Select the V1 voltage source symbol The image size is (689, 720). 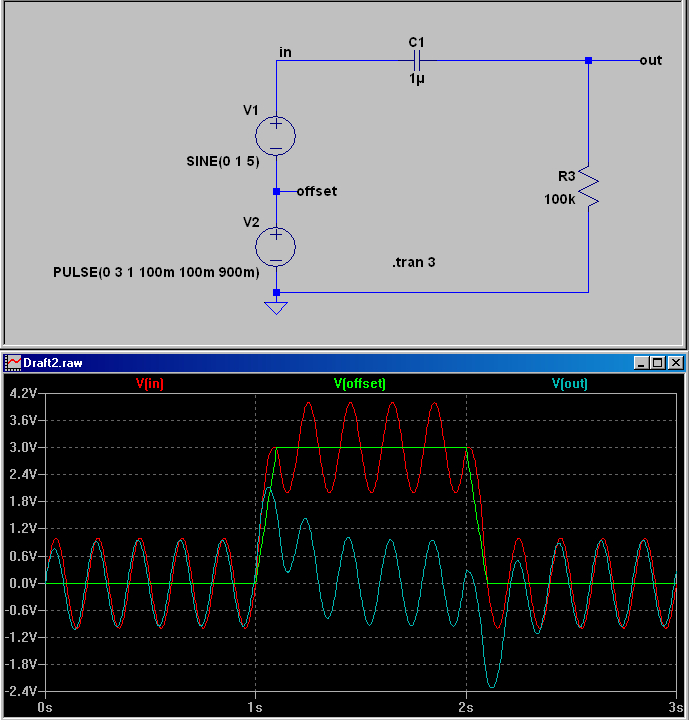pos(276,135)
